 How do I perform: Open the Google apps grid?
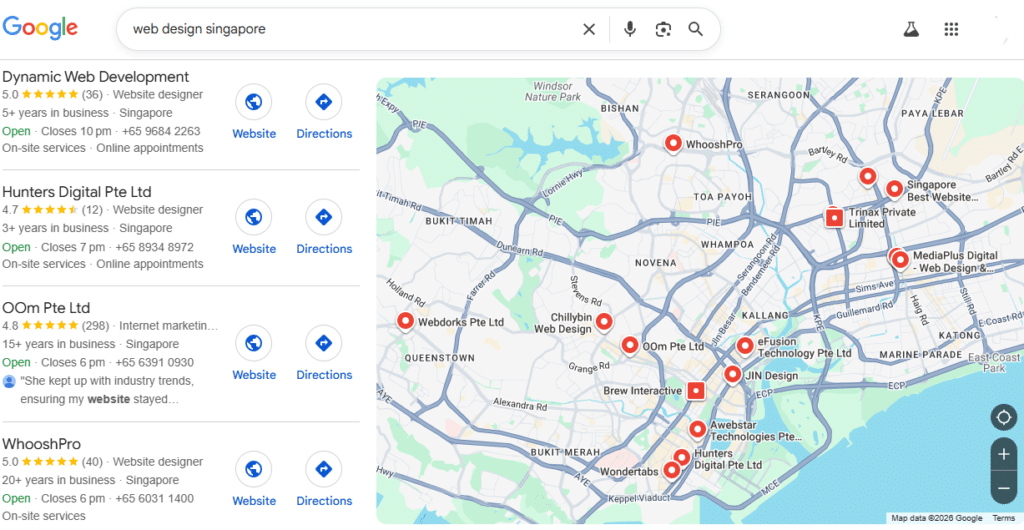click(952, 29)
